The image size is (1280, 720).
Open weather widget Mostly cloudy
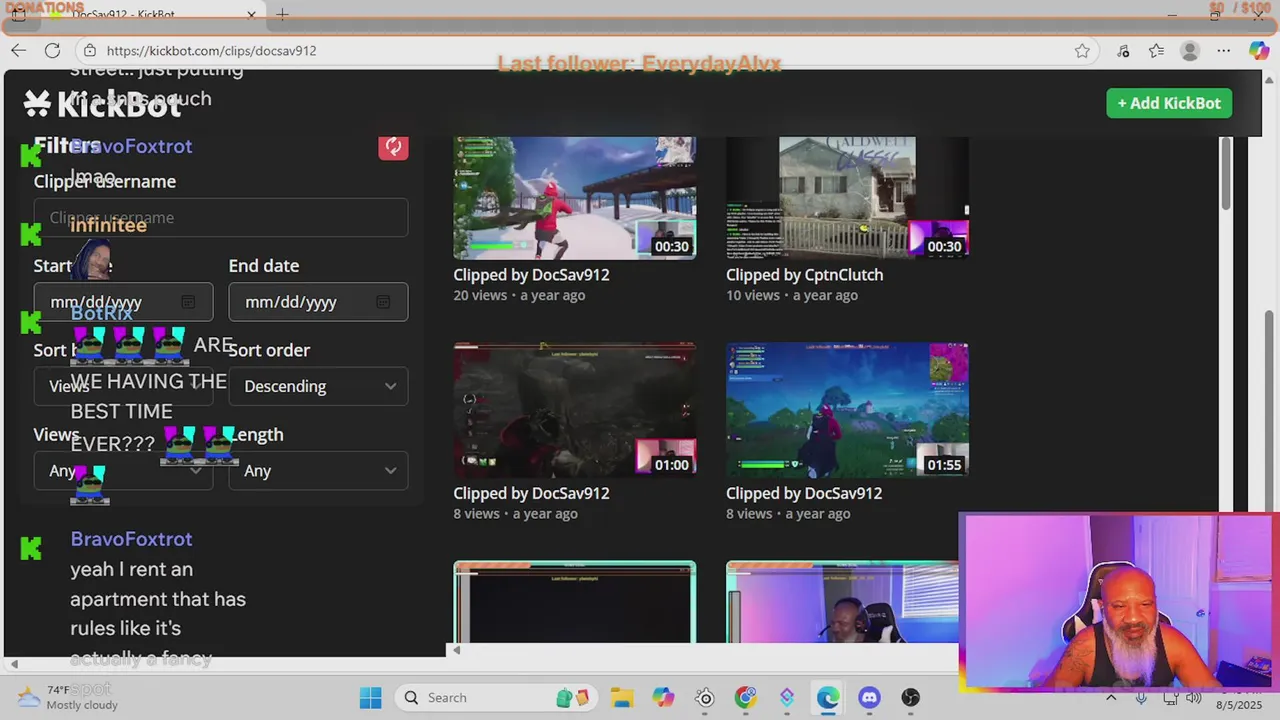click(x=68, y=697)
